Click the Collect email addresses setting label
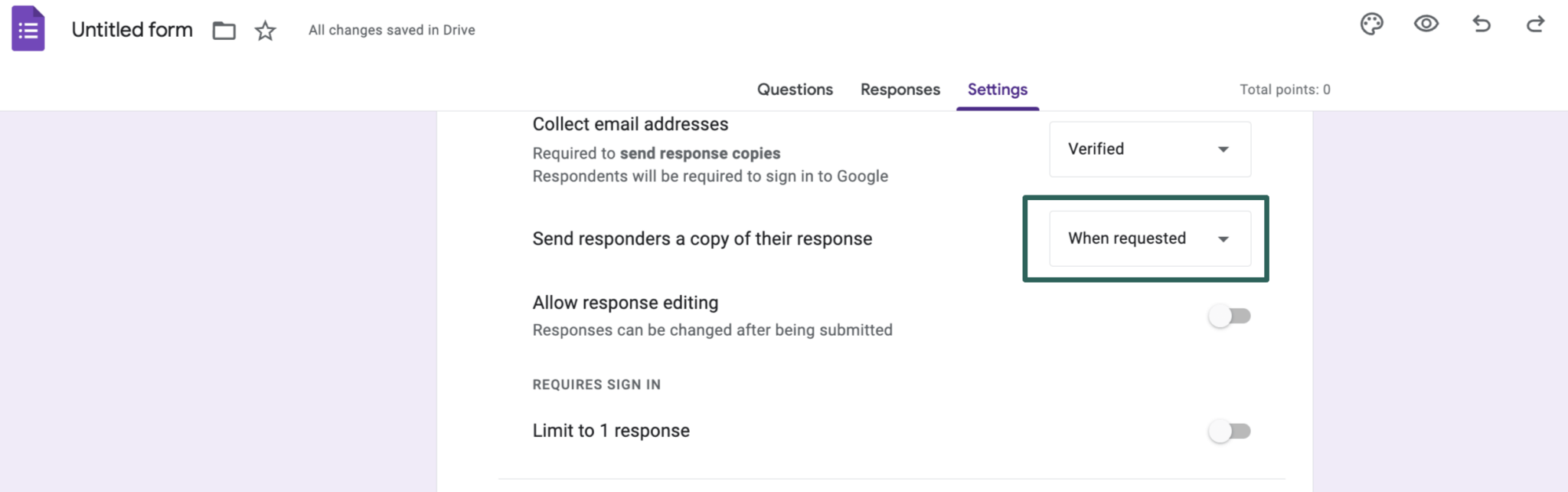The image size is (1568, 492). click(629, 123)
